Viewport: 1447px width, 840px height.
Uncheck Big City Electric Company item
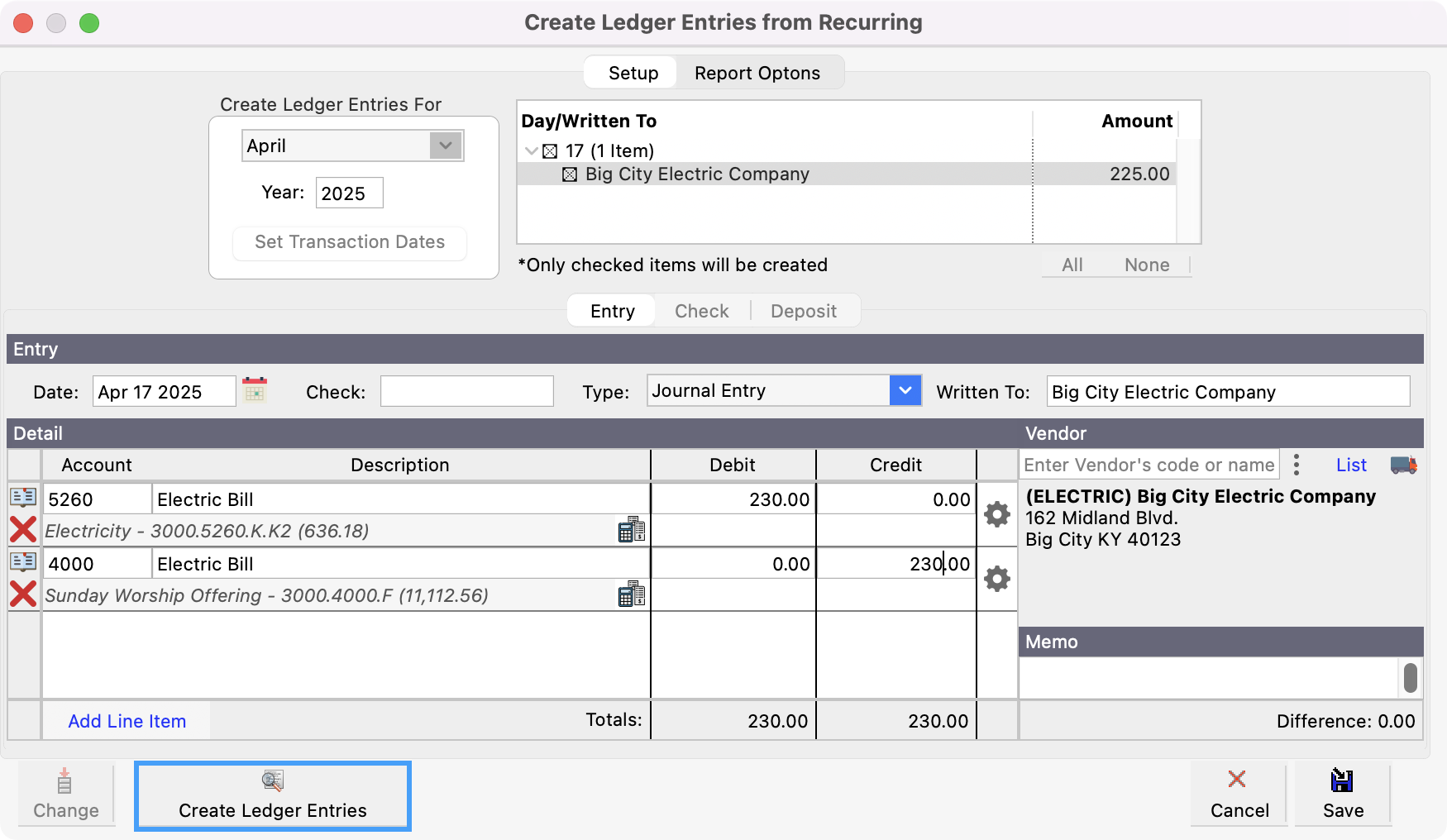[x=570, y=174]
